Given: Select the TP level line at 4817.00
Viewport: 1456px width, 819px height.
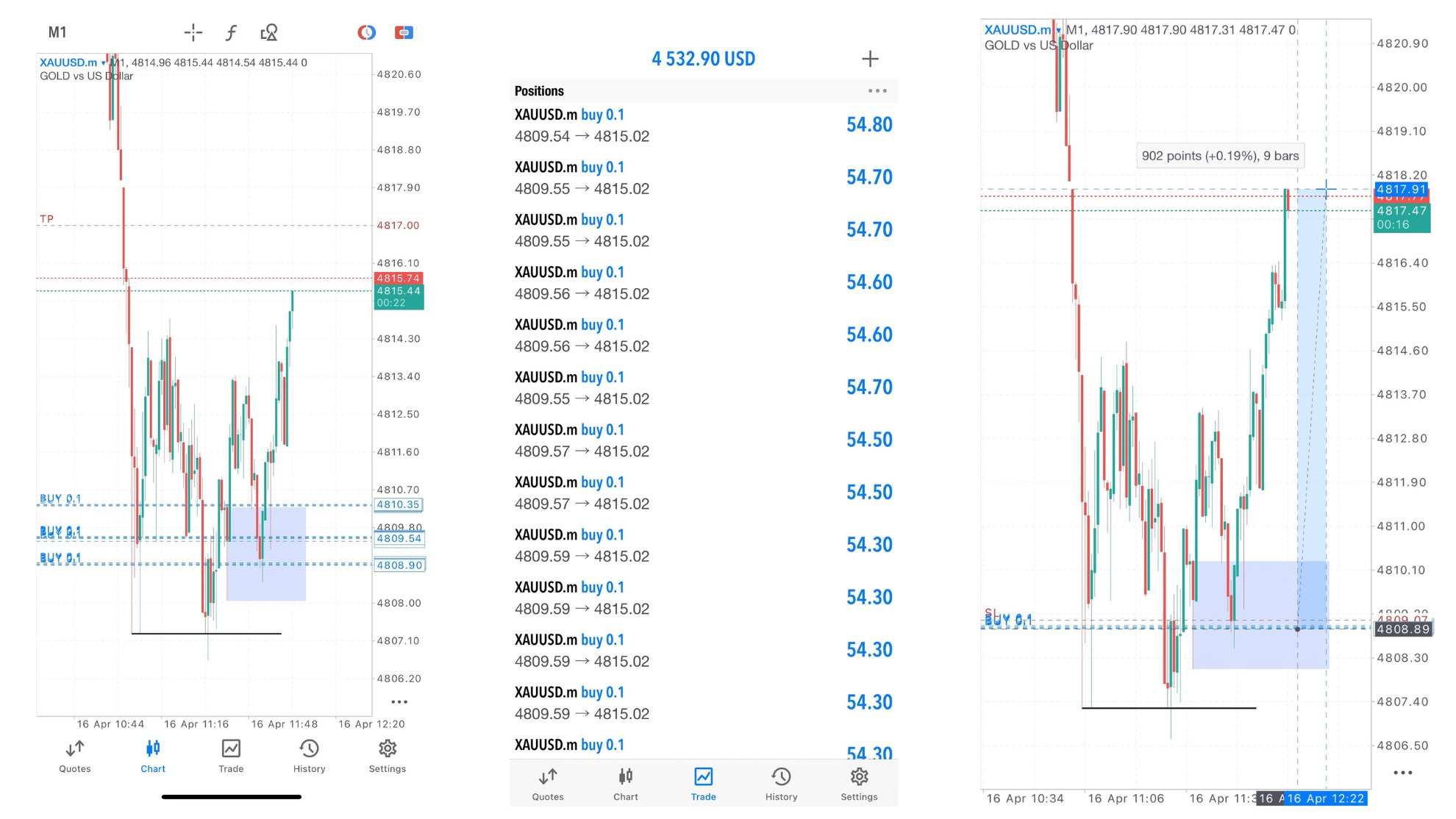Looking at the screenshot, I should 204,225.
